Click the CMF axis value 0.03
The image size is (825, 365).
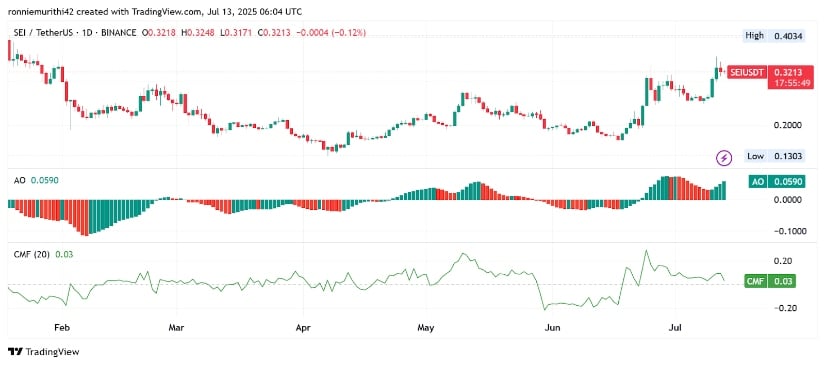coord(781,282)
